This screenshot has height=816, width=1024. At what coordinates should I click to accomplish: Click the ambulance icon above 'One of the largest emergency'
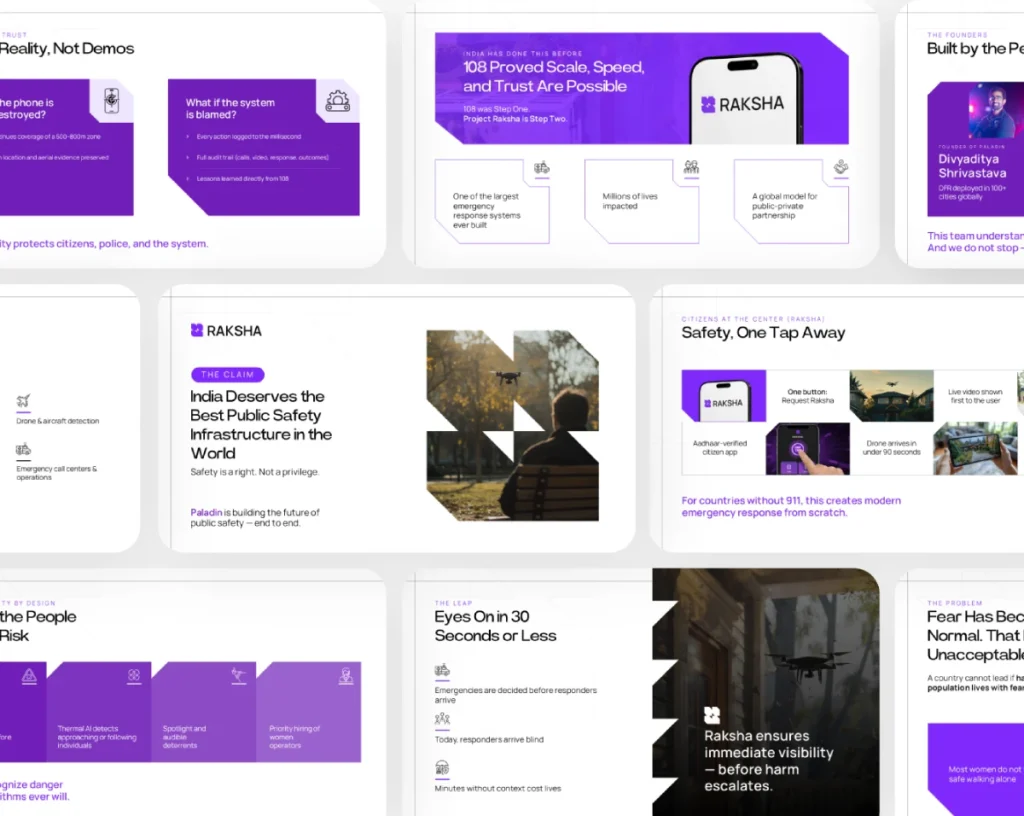pyautogui.click(x=541, y=168)
